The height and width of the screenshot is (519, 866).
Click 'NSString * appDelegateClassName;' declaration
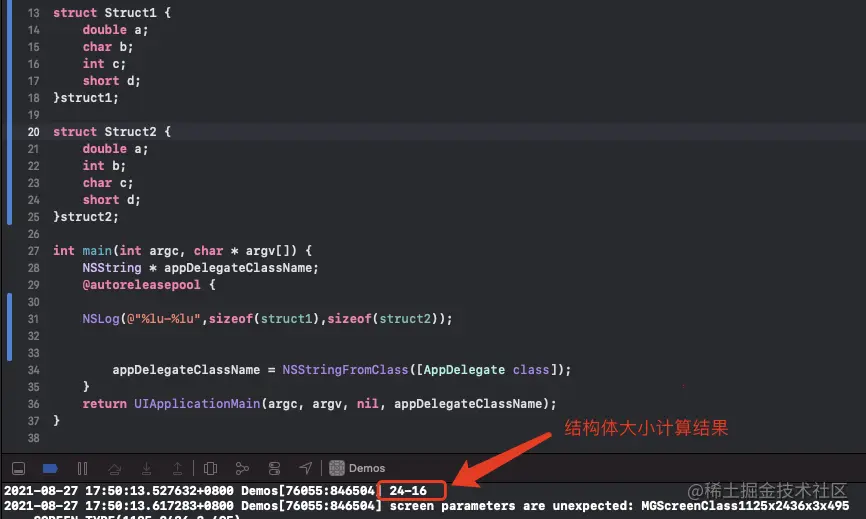200,268
